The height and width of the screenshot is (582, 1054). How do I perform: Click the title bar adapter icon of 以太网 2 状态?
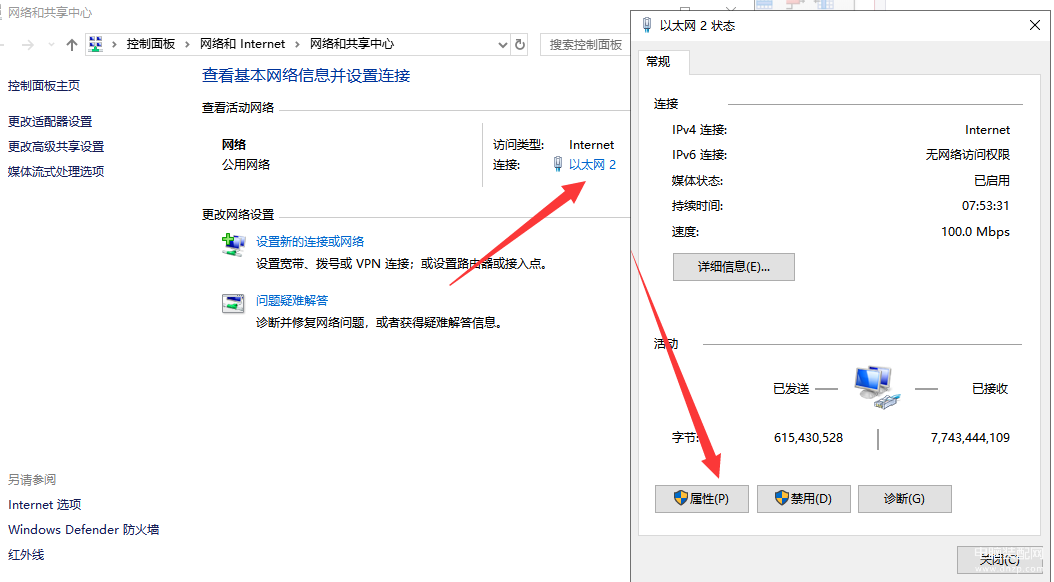pyautogui.click(x=647, y=25)
